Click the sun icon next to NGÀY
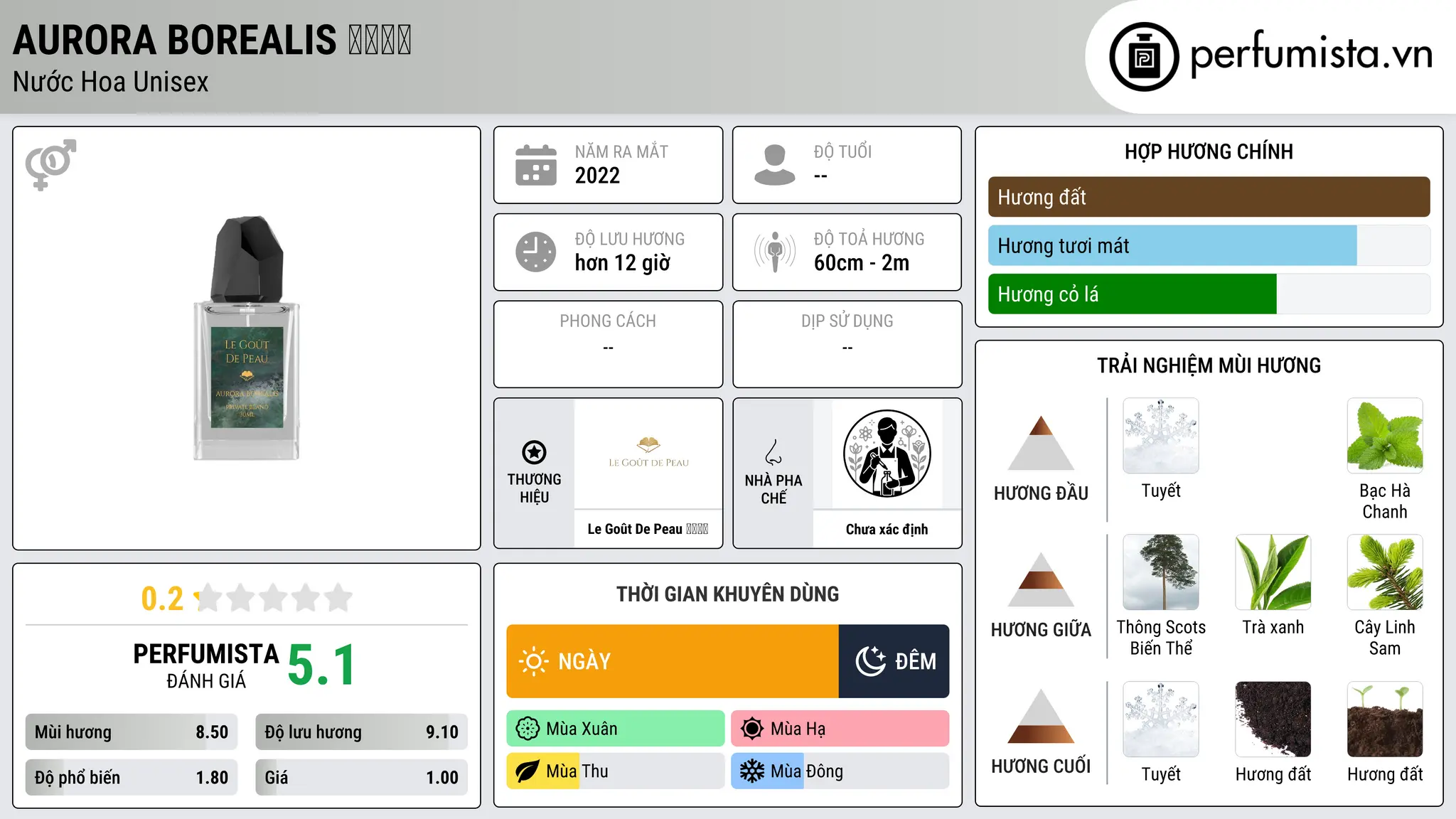The height and width of the screenshot is (819, 1456). (533, 661)
